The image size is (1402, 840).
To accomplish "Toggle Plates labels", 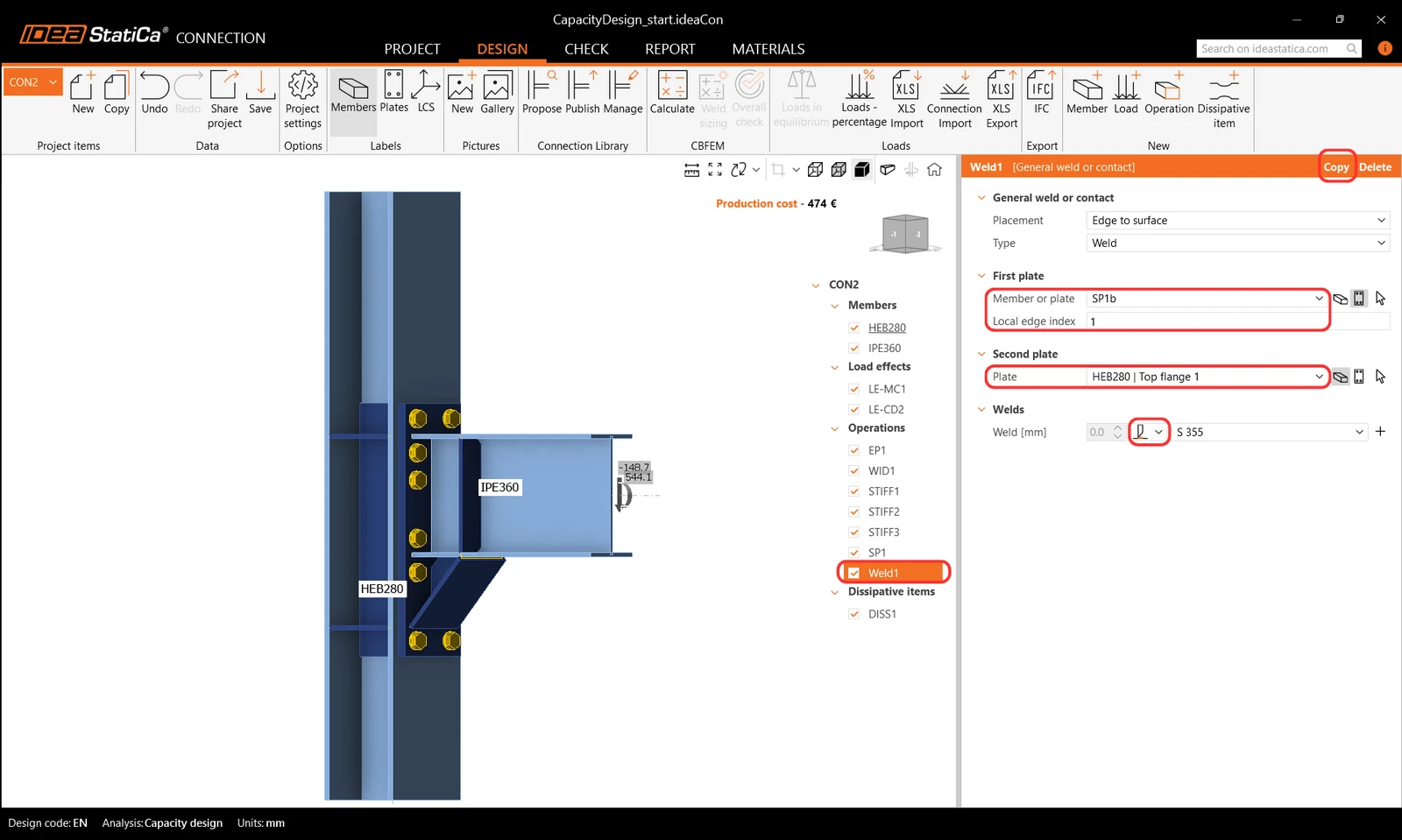I will pos(394,93).
